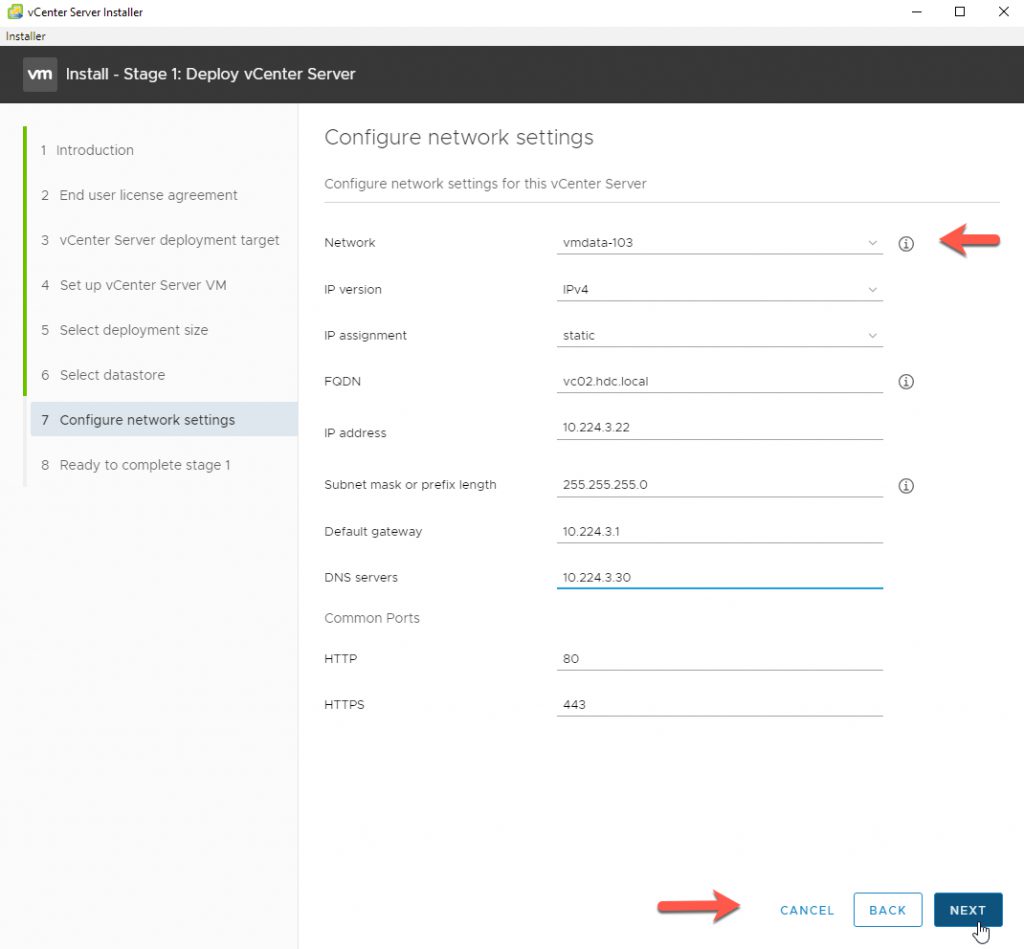The height and width of the screenshot is (949, 1024).
Task: Open the Network dropdown showing vmdata-103
Action: 720,243
